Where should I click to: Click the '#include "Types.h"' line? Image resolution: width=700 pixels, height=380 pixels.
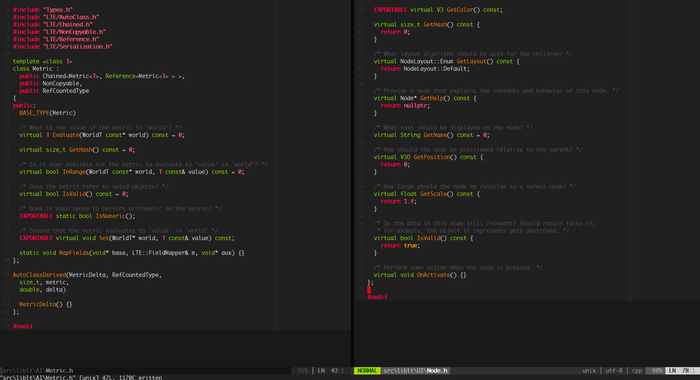click(43, 9)
